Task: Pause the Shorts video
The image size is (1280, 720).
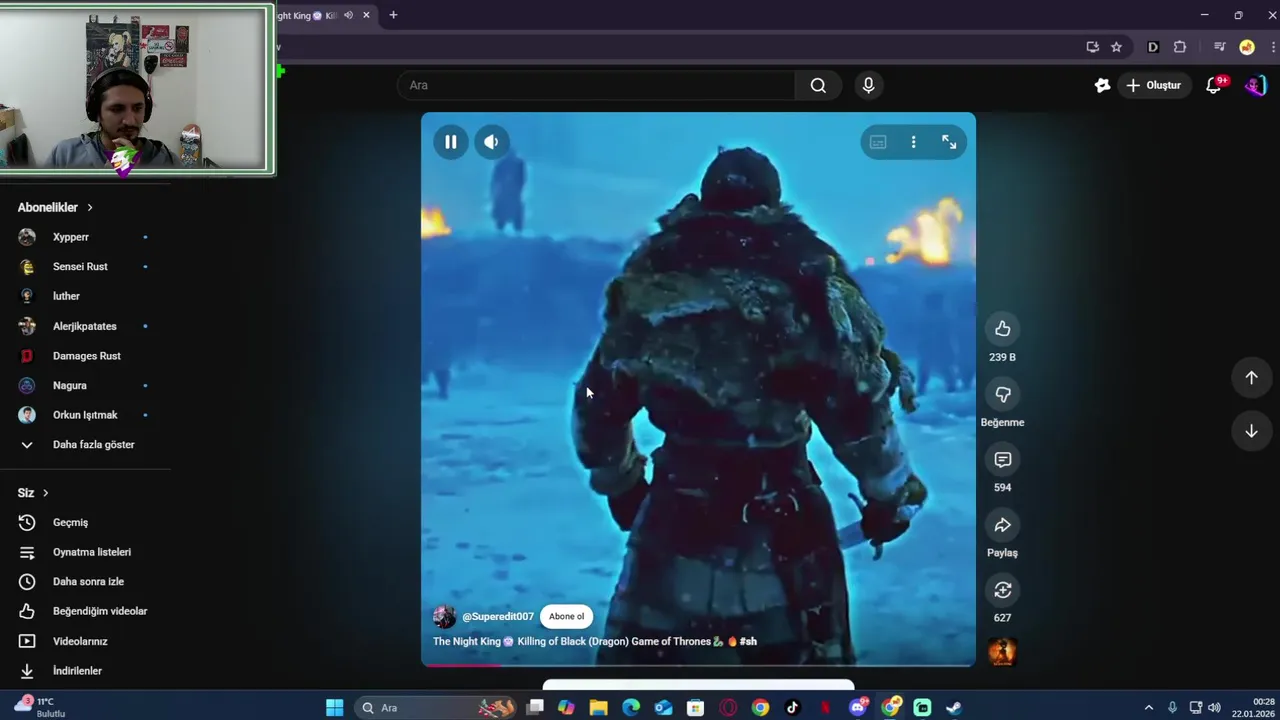Action: point(451,142)
